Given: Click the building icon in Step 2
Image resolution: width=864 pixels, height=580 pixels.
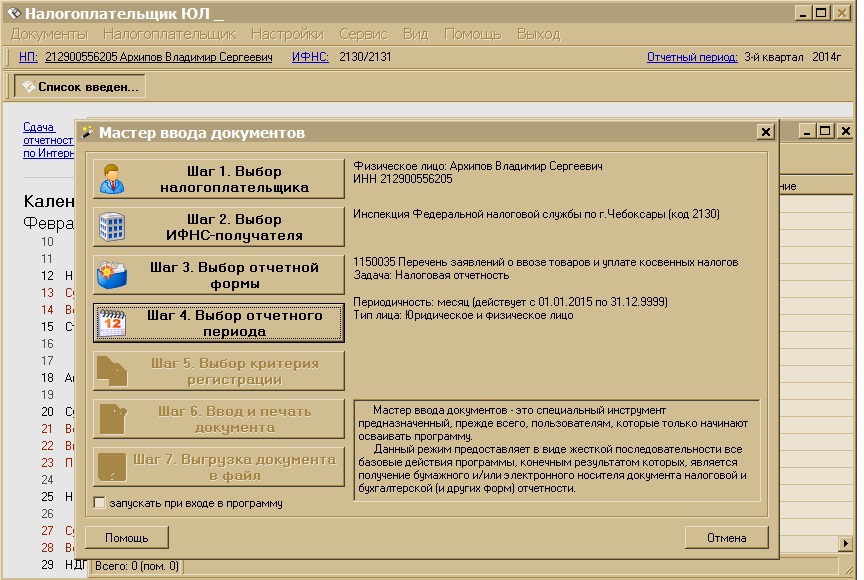Looking at the screenshot, I should (111, 228).
